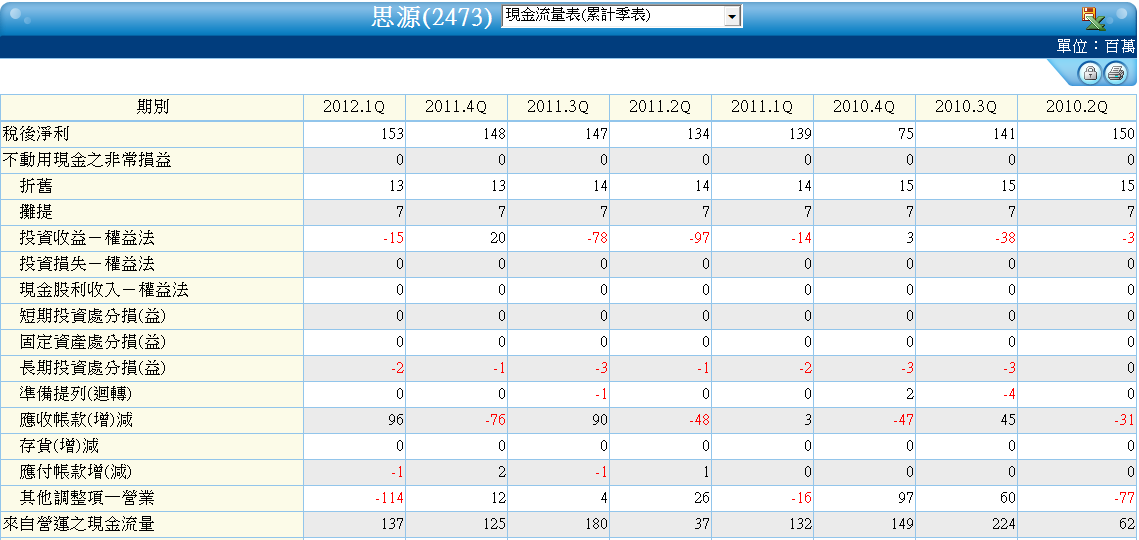Click 投資收益 value 20 for 2011.4Q
The height and width of the screenshot is (540, 1139).
[498, 239]
